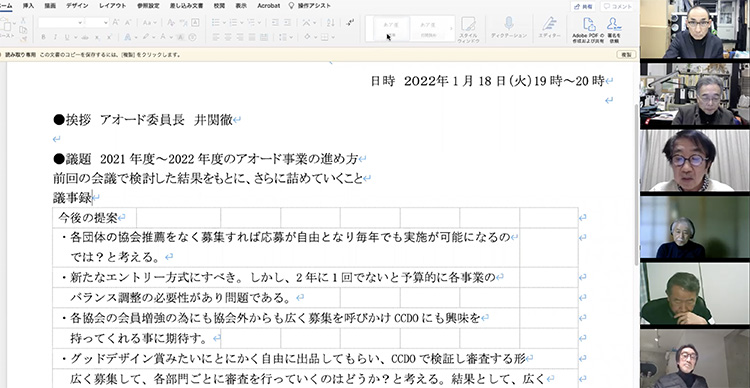Toggle Bold formatting
750x388 pixels.
(x=43, y=37)
